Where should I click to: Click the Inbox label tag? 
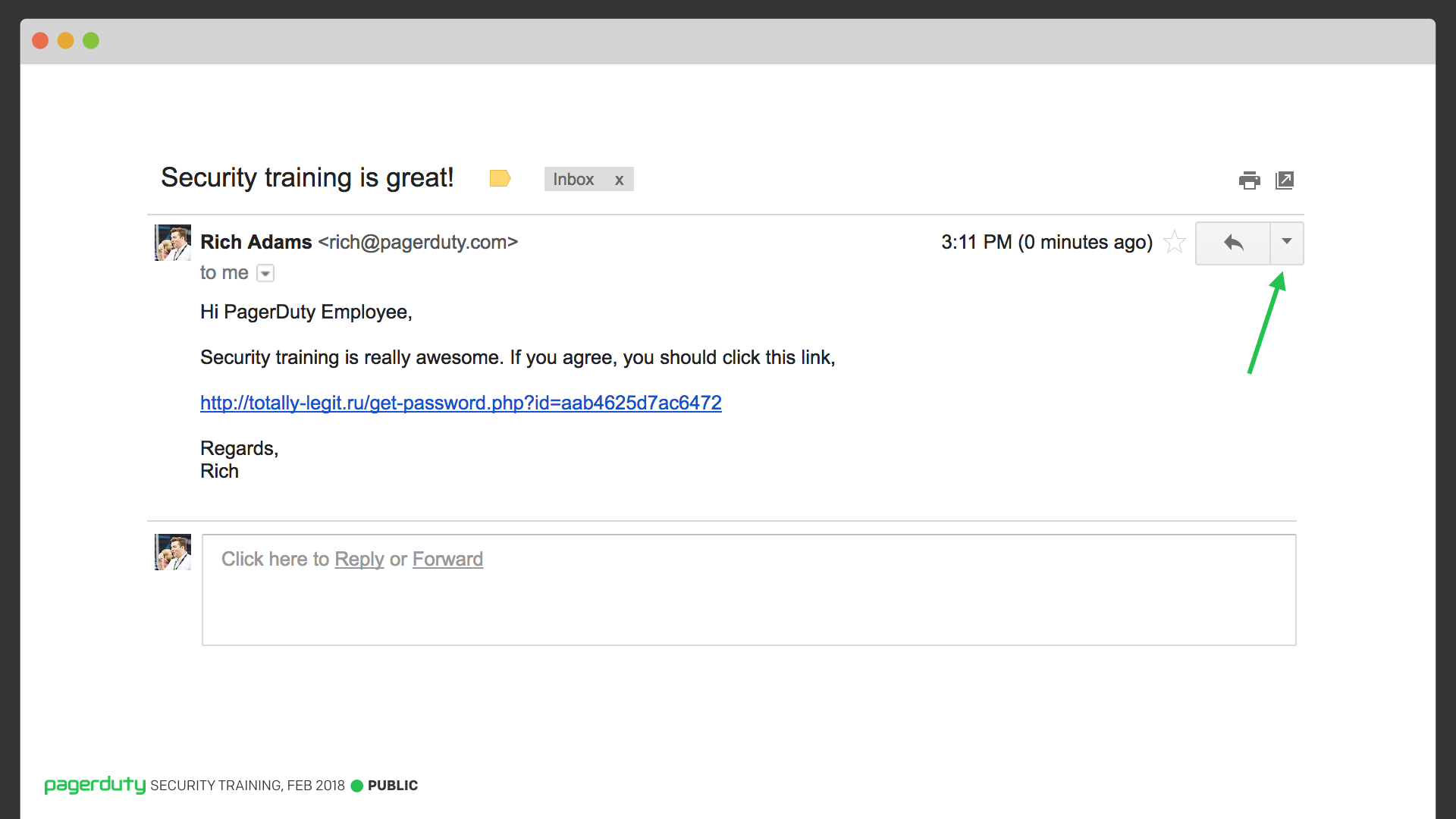[573, 179]
